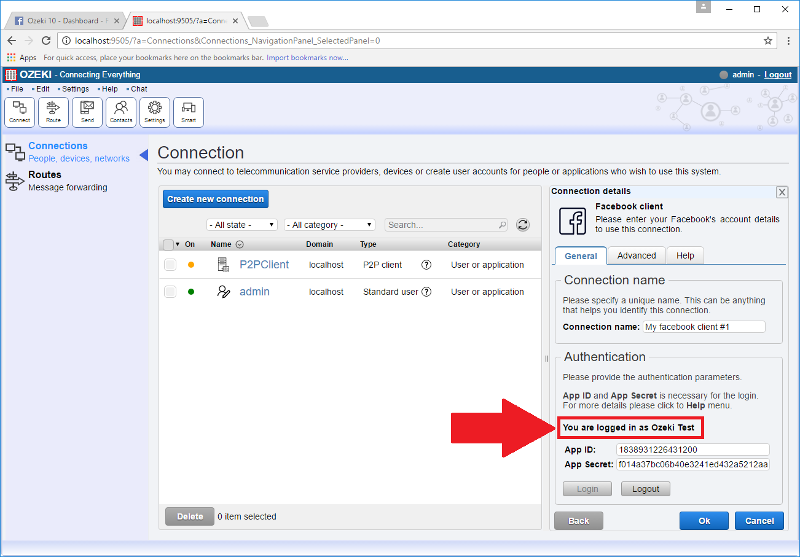Open the Route toolbar icon
The image size is (800, 557).
click(53, 111)
